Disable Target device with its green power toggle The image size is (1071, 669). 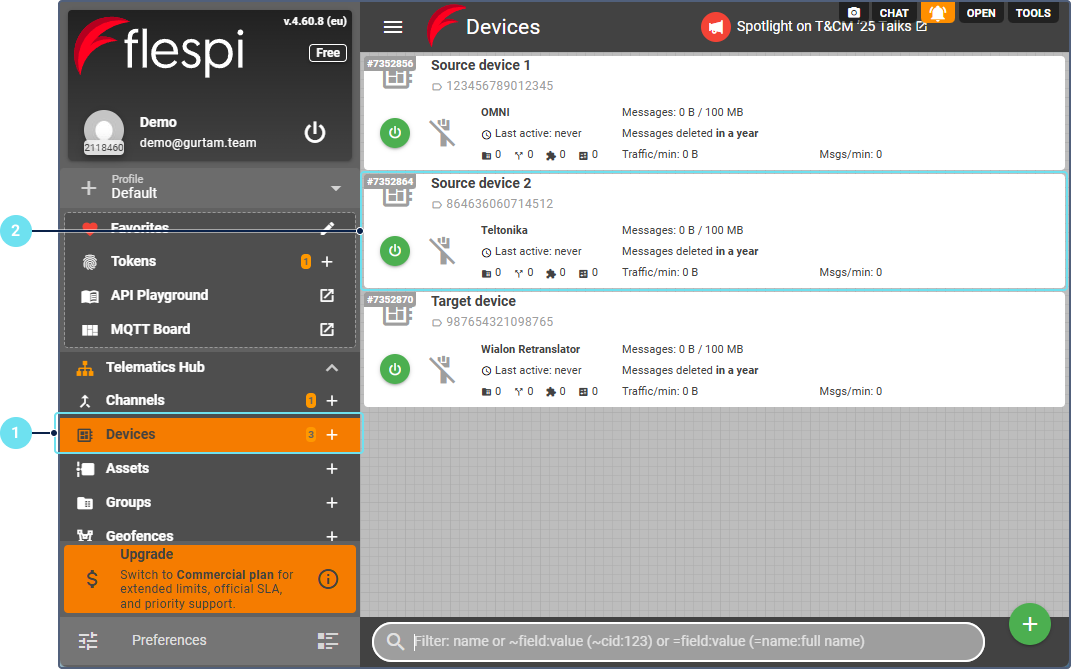[x=395, y=369]
